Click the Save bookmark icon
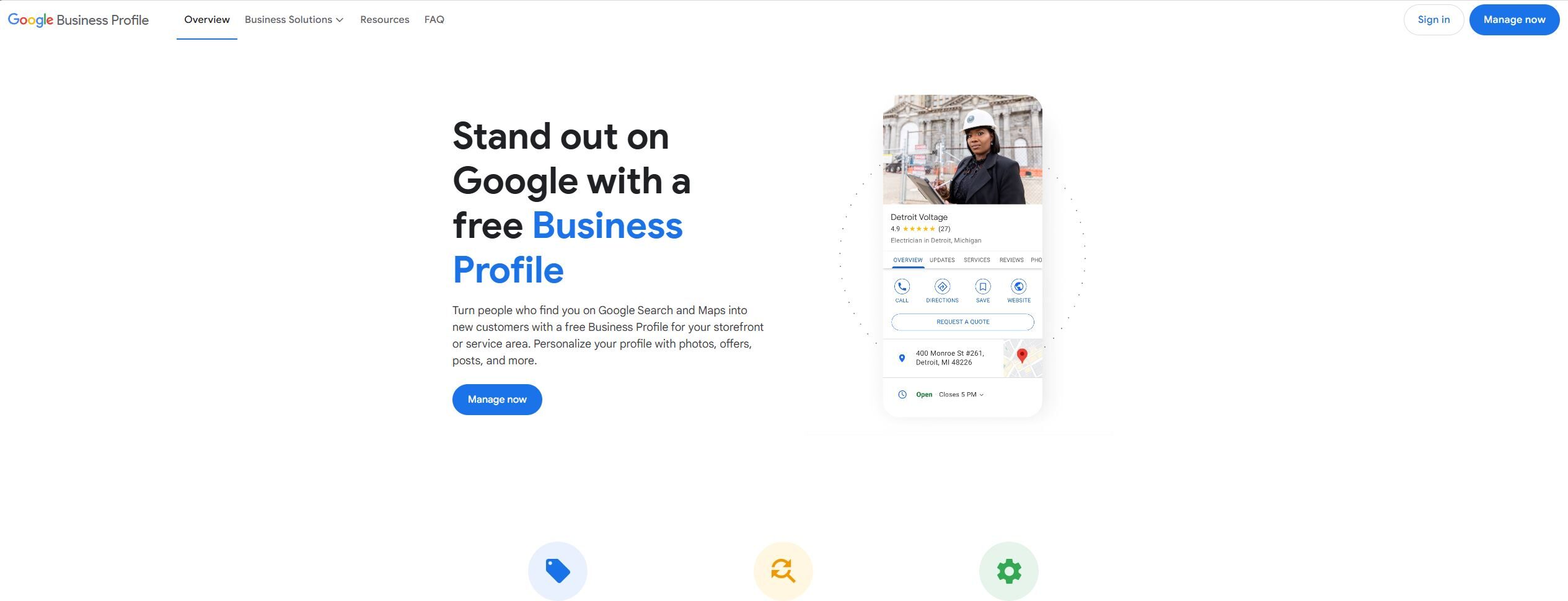This screenshot has height=601, width=1568. [x=983, y=286]
